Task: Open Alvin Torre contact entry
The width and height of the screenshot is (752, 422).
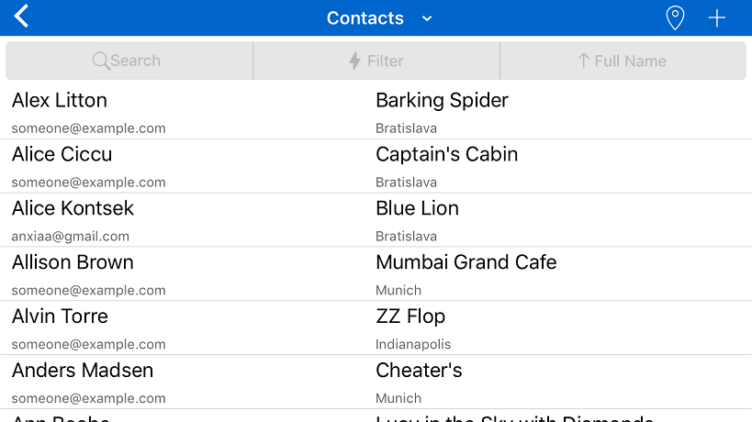Action: tap(60, 316)
